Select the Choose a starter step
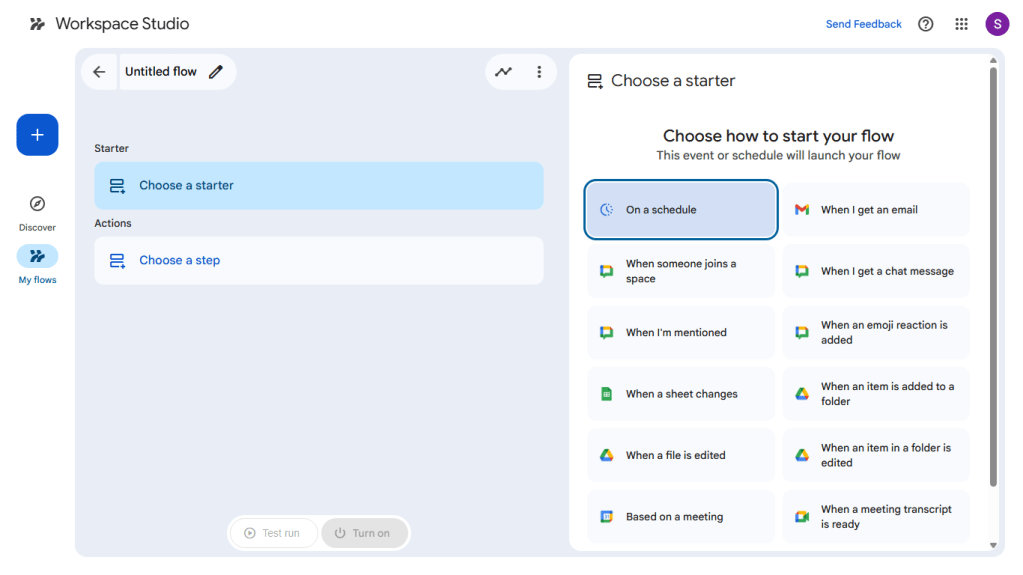The height and width of the screenshot is (575, 1023). pyautogui.click(x=319, y=186)
